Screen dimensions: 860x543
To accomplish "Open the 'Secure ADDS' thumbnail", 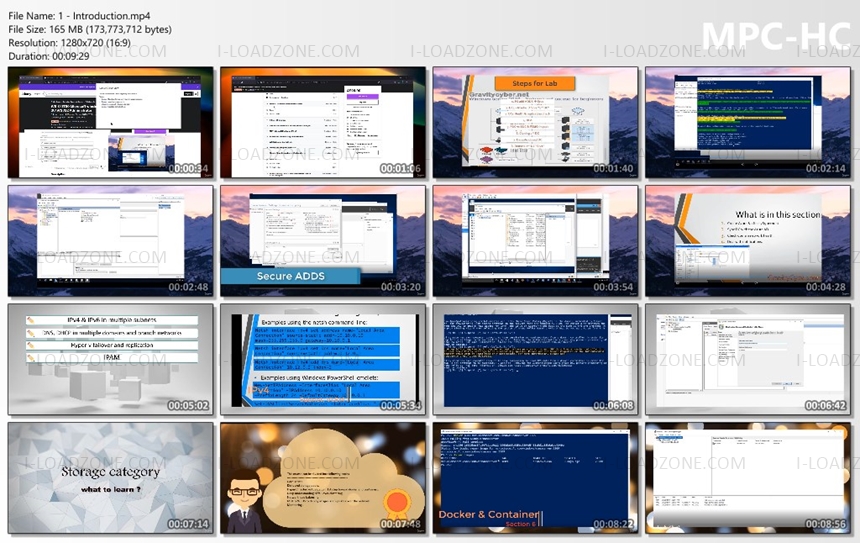I will pyautogui.click(x=323, y=240).
